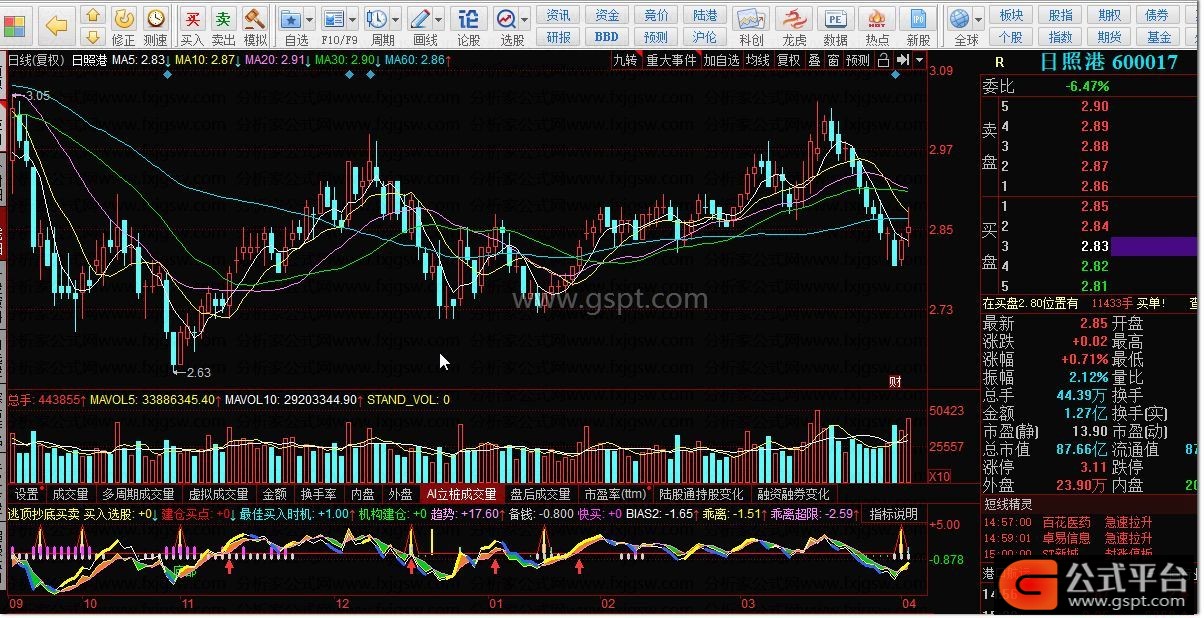Toggle 重大事件 major events display
The height and width of the screenshot is (618, 1204).
point(670,60)
